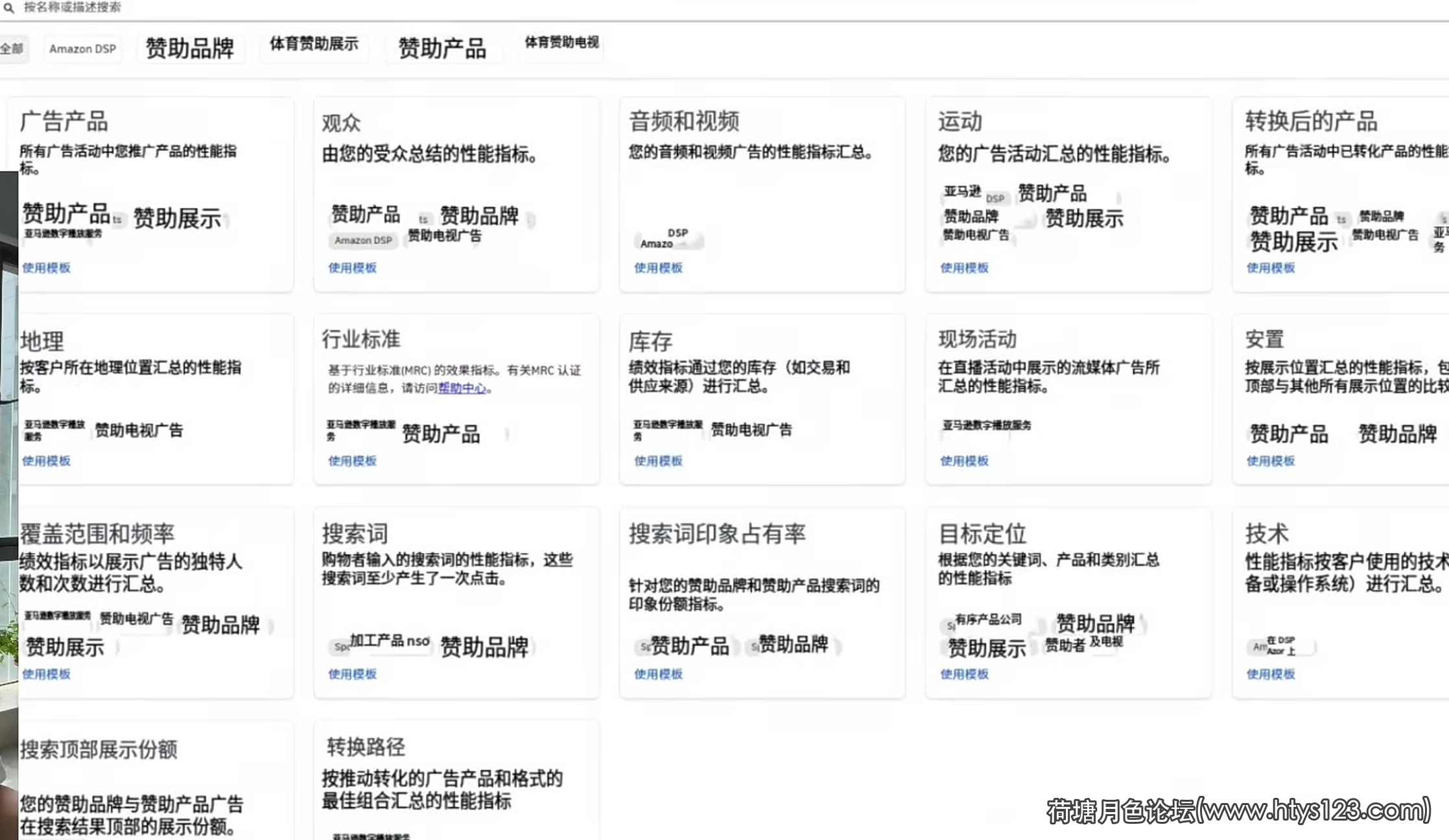Screen dimensions: 1449x840
Task: Click the 转换路径 card title
Action: pos(366,747)
